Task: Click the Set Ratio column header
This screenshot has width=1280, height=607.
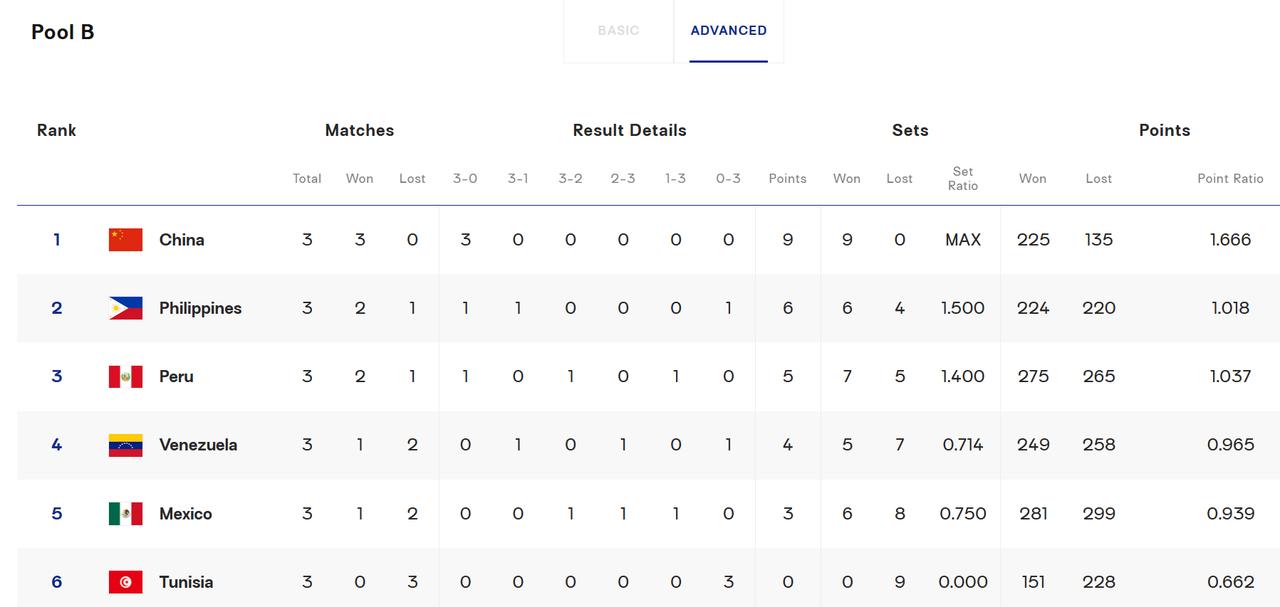Action: click(x=963, y=178)
